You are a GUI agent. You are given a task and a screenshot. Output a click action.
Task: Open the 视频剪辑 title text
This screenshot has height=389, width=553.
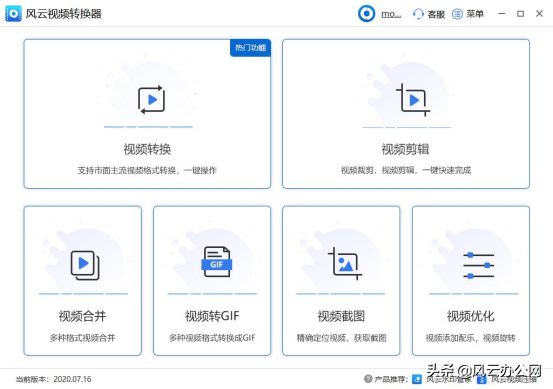[406, 149]
